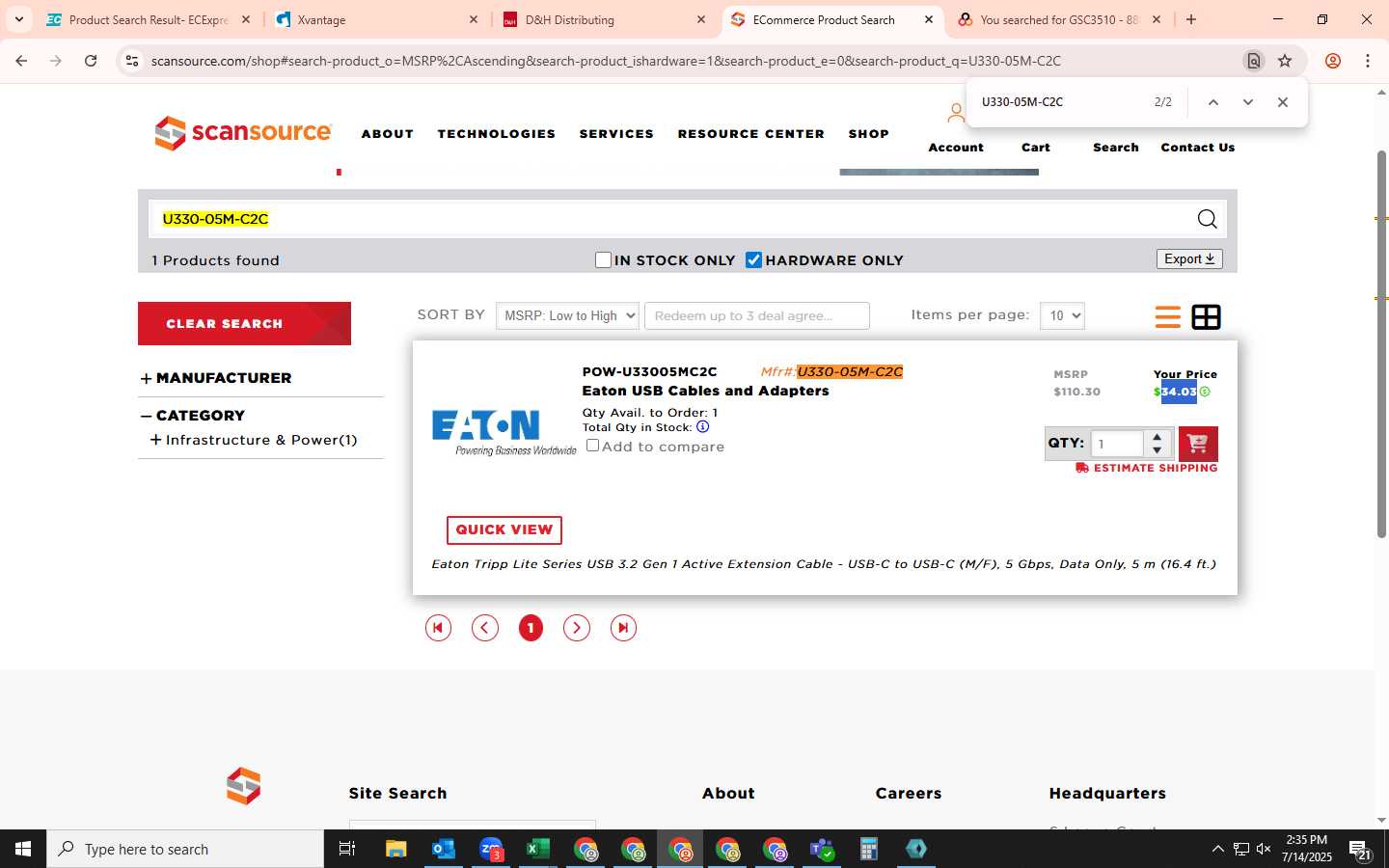
Task: Open the Cart link in the header
Action: click(1036, 148)
